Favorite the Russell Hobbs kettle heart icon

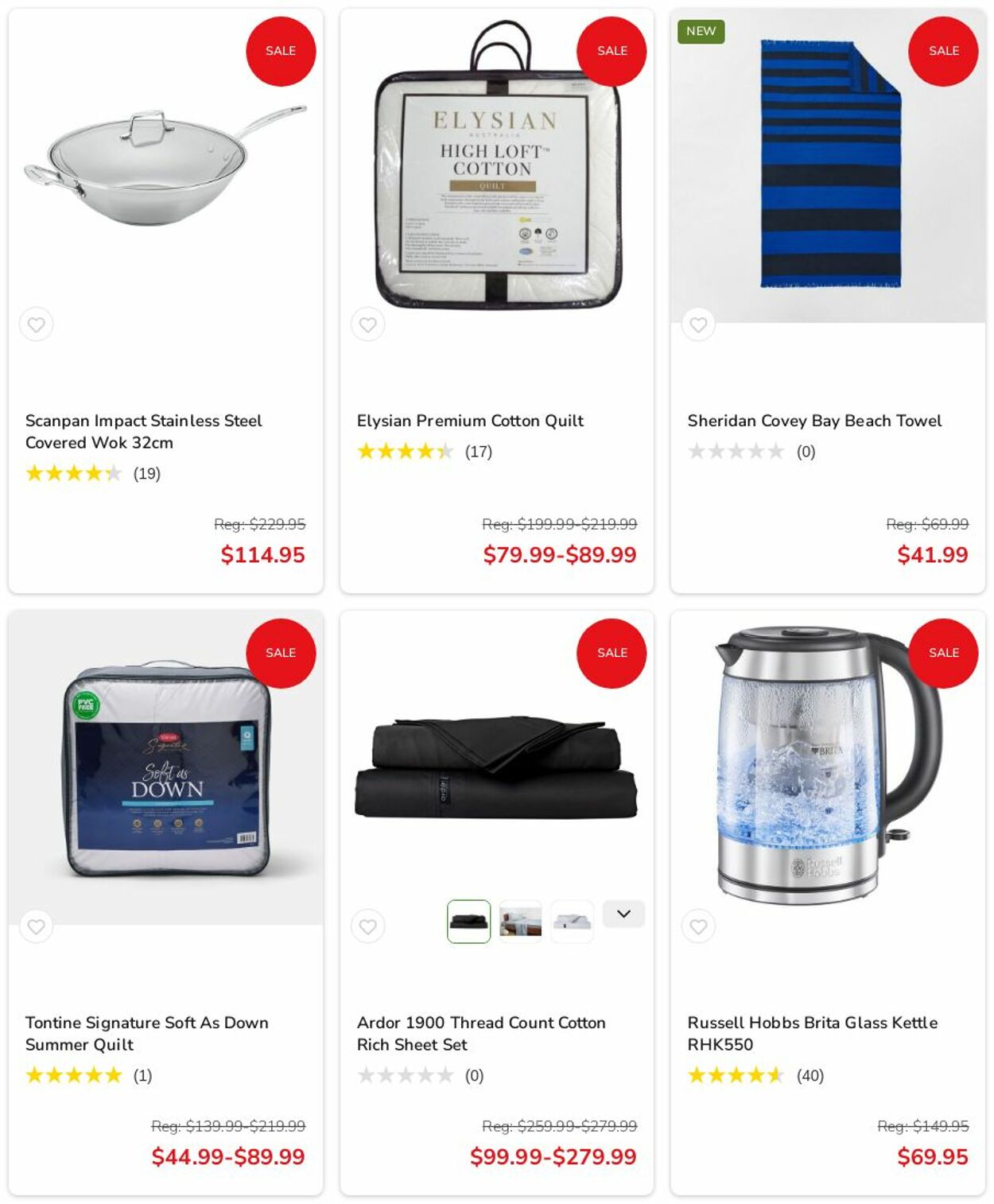[698, 926]
